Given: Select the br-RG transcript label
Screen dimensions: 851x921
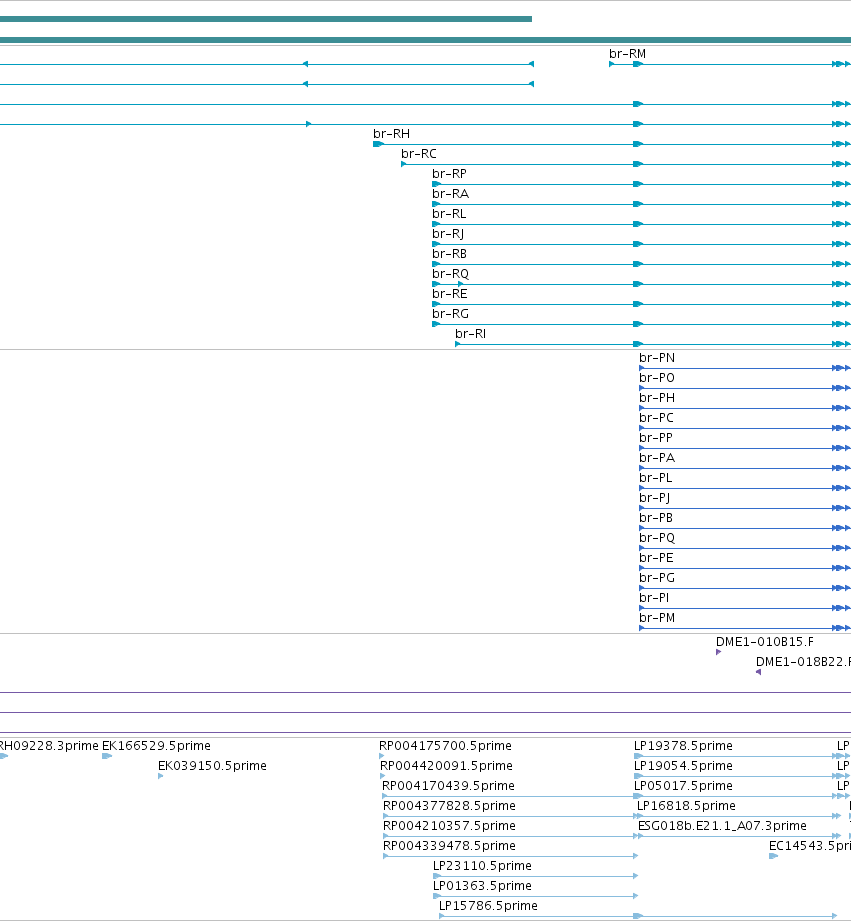Looking at the screenshot, I should pyautogui.click(x=450, y=314).
